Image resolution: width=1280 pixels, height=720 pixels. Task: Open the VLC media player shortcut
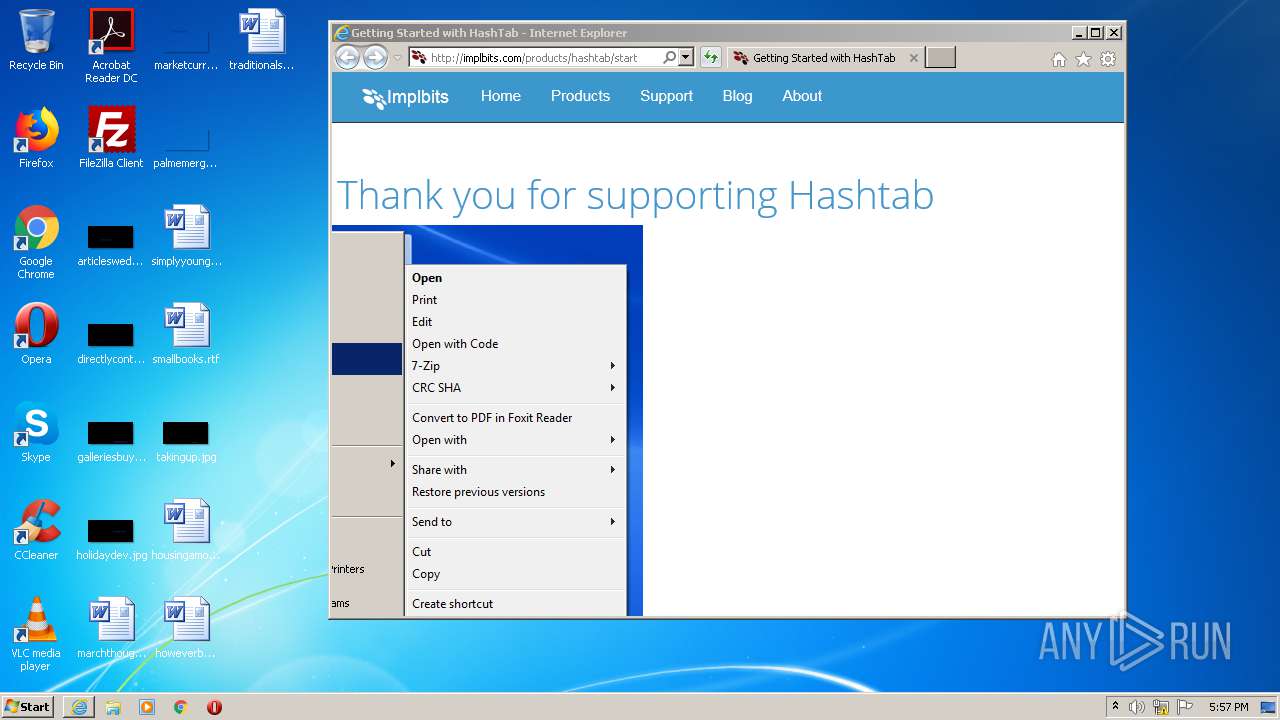[36, 634]
